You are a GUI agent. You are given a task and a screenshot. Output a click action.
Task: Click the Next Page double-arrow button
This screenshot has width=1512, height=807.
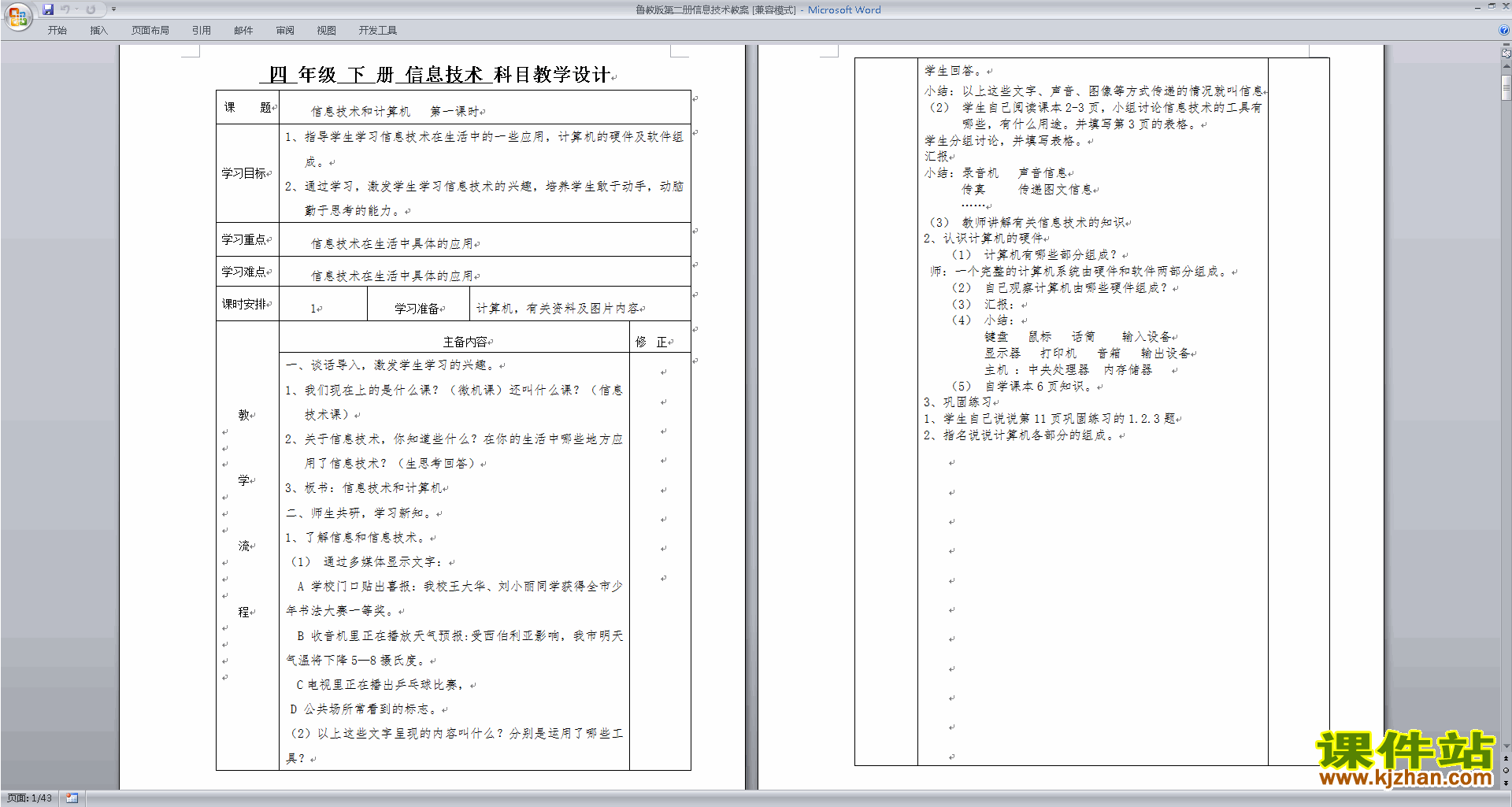click(x=1506, y=783)
